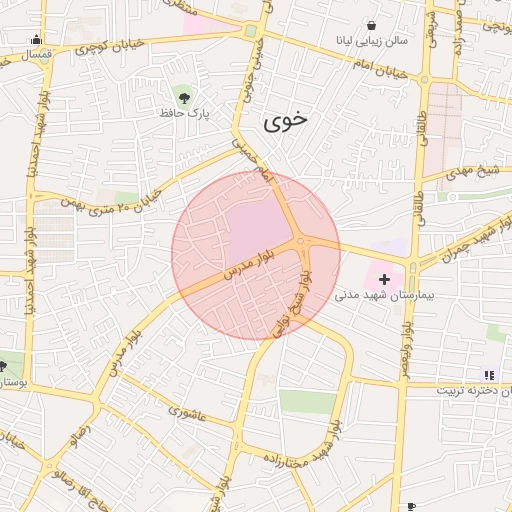Select the شیخ مهدی street label
Viewport: 512px width, 512px height.
(473, 172)
